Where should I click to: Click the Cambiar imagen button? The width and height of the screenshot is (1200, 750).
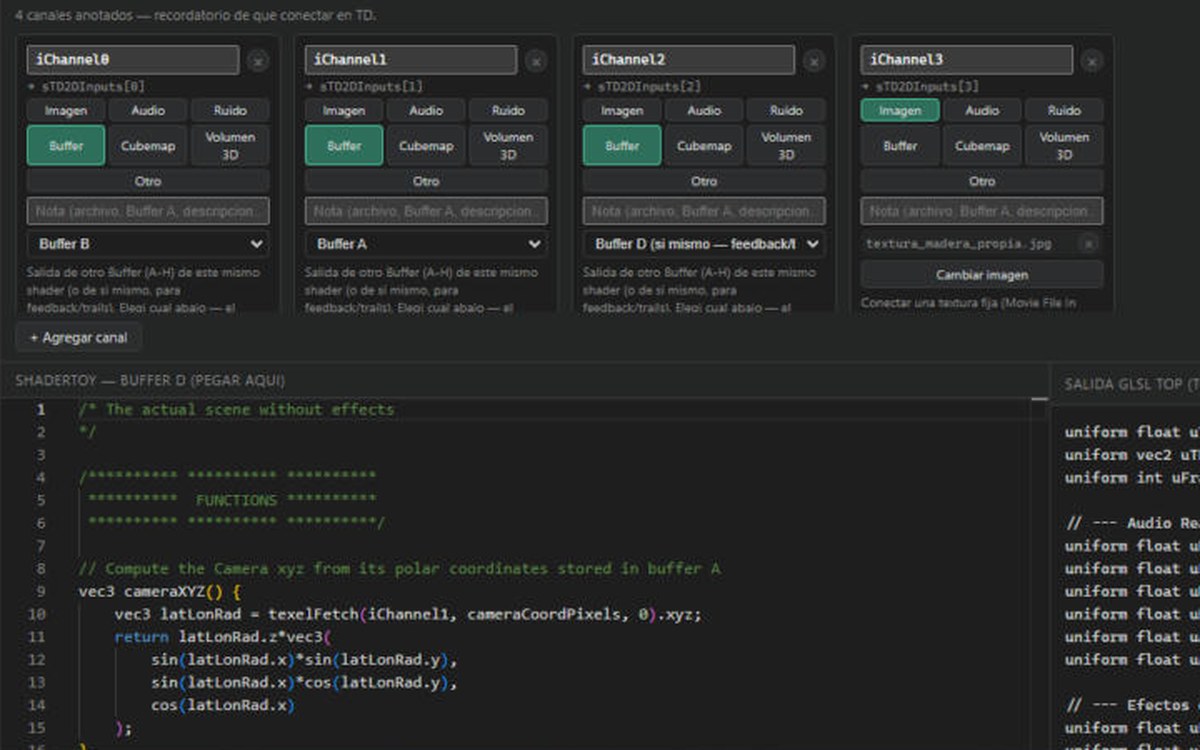click(982, 274)
